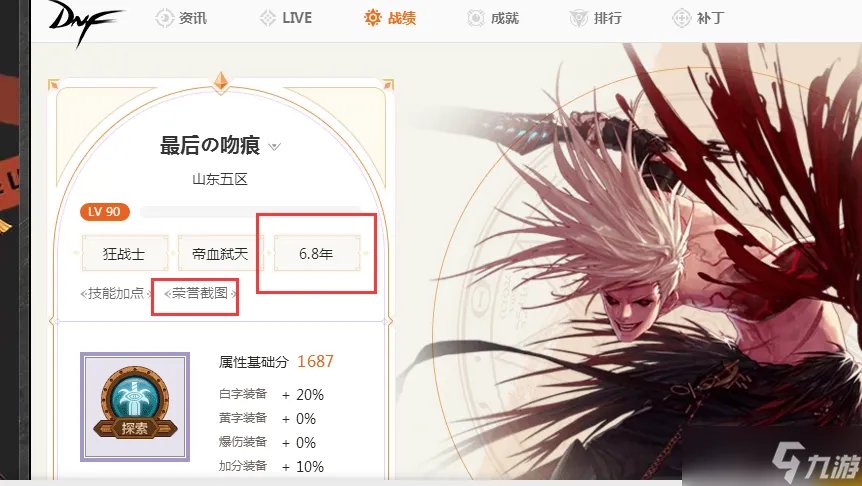This screenshot has height=486, width=862.
Task: Open the 排行 tab
Action: 607,18
